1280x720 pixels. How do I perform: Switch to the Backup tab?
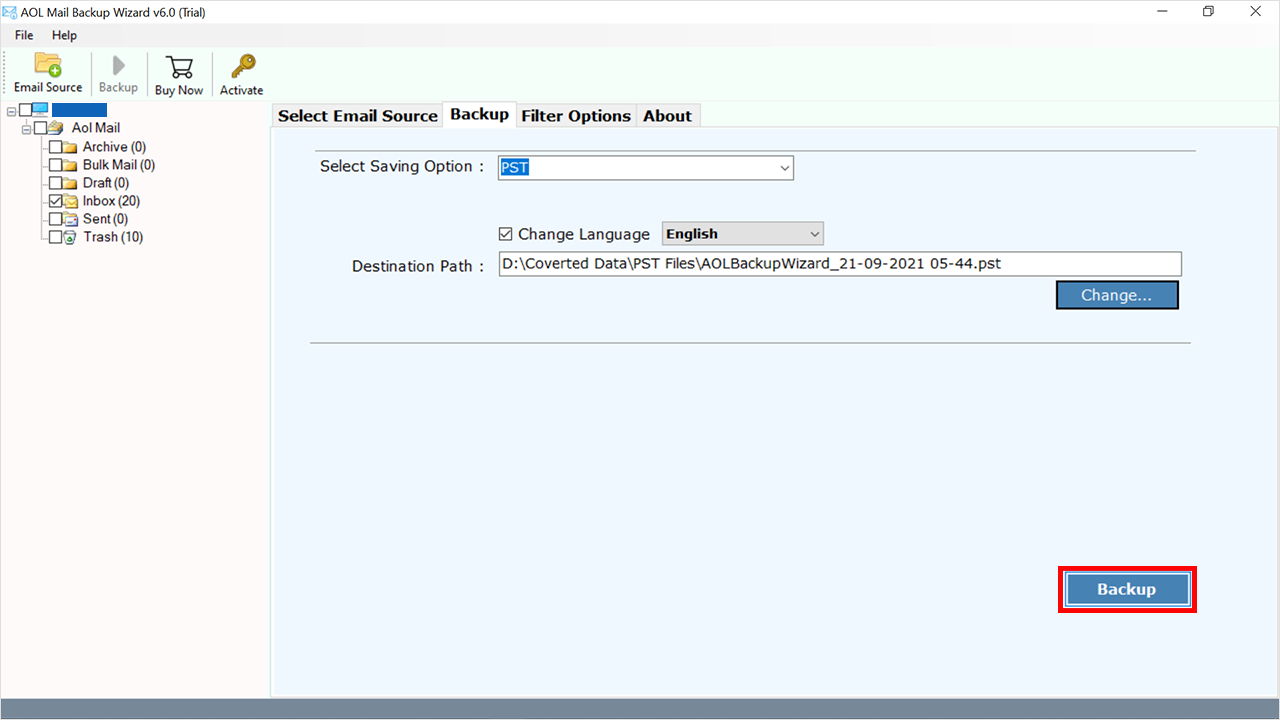point(480,114)
